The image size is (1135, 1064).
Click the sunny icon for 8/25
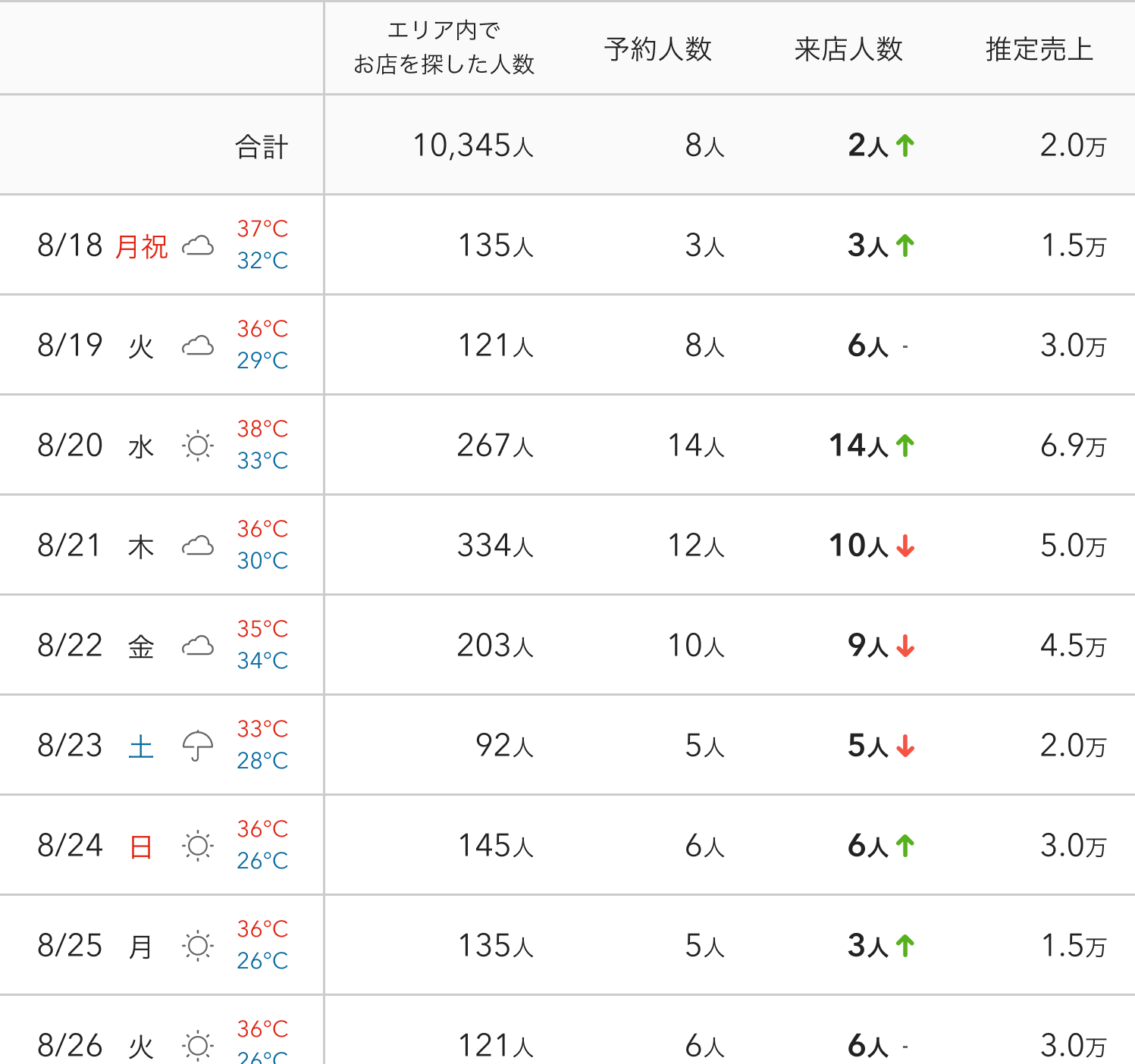198,946
